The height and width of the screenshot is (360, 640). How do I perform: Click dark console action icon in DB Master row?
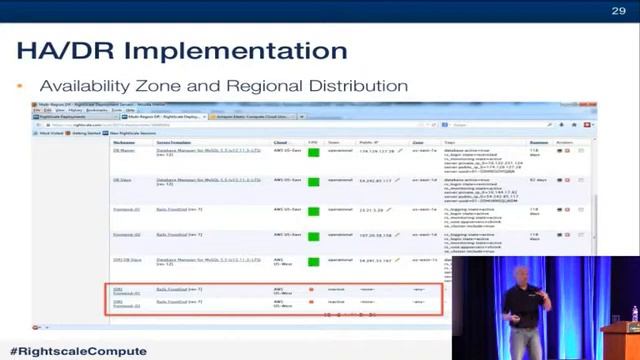click(x=560, y=151)
